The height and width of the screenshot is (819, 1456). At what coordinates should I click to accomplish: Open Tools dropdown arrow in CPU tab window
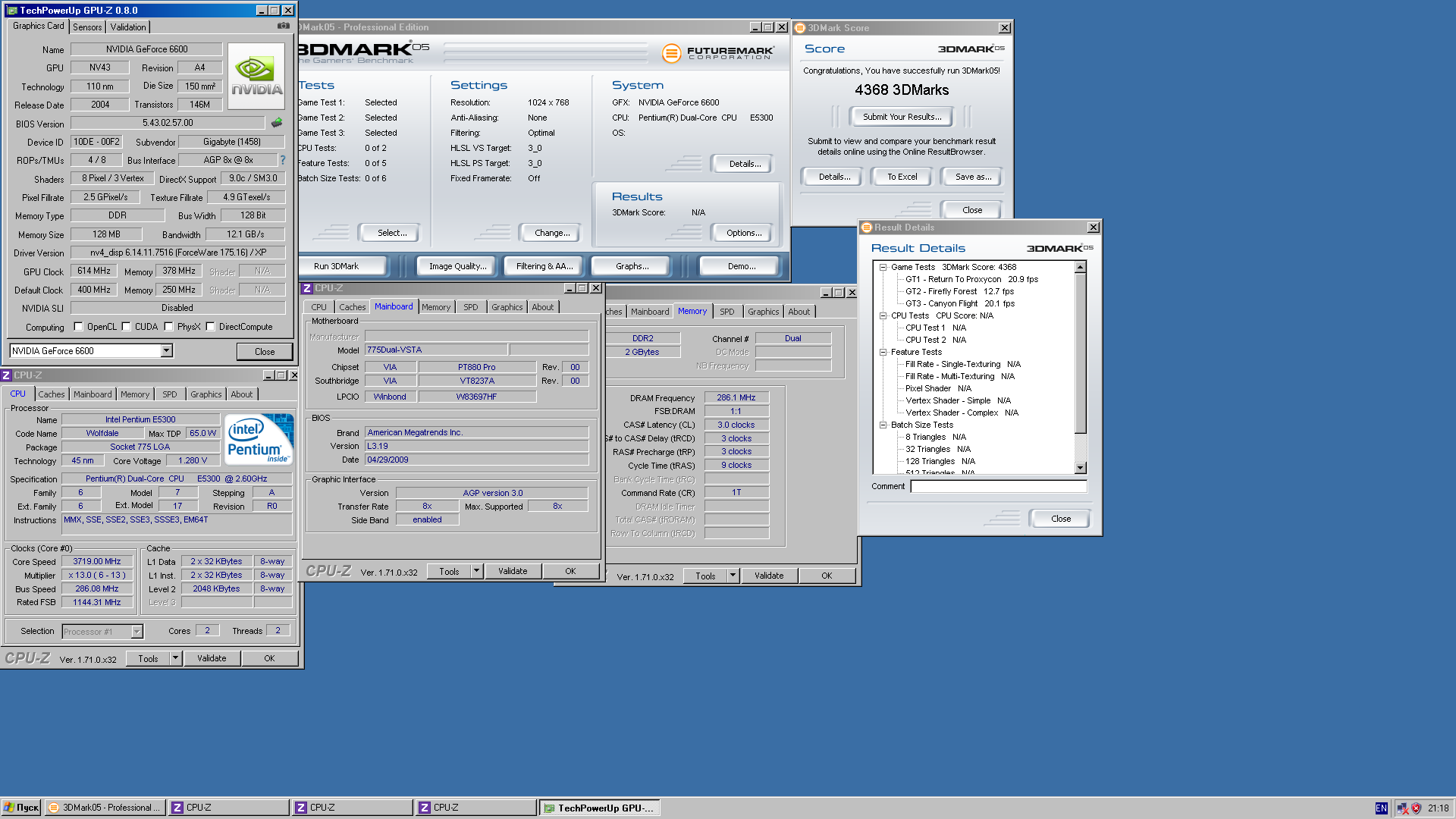coord(175,658)
